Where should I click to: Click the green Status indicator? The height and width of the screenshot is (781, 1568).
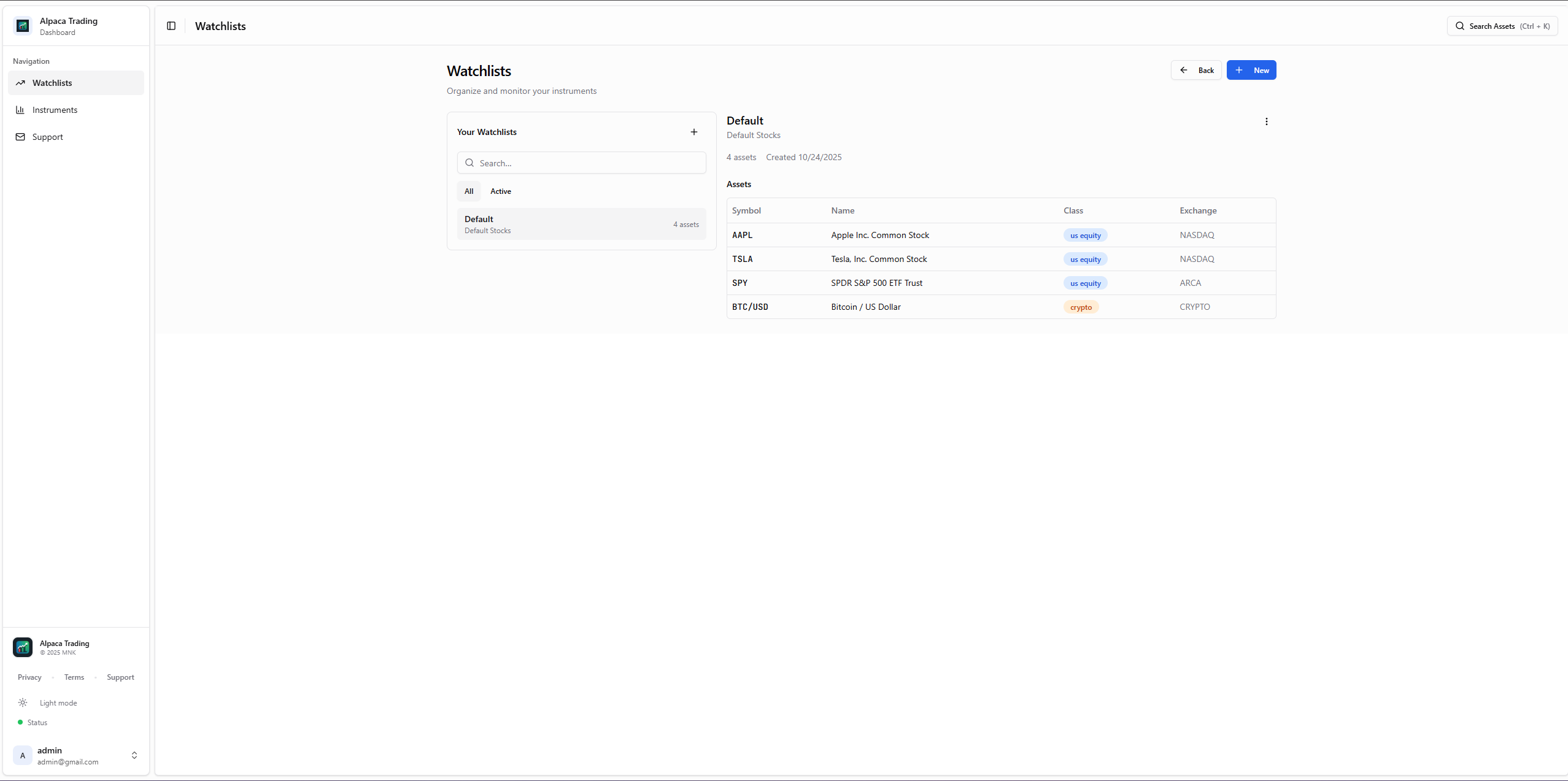pos(20,722)
